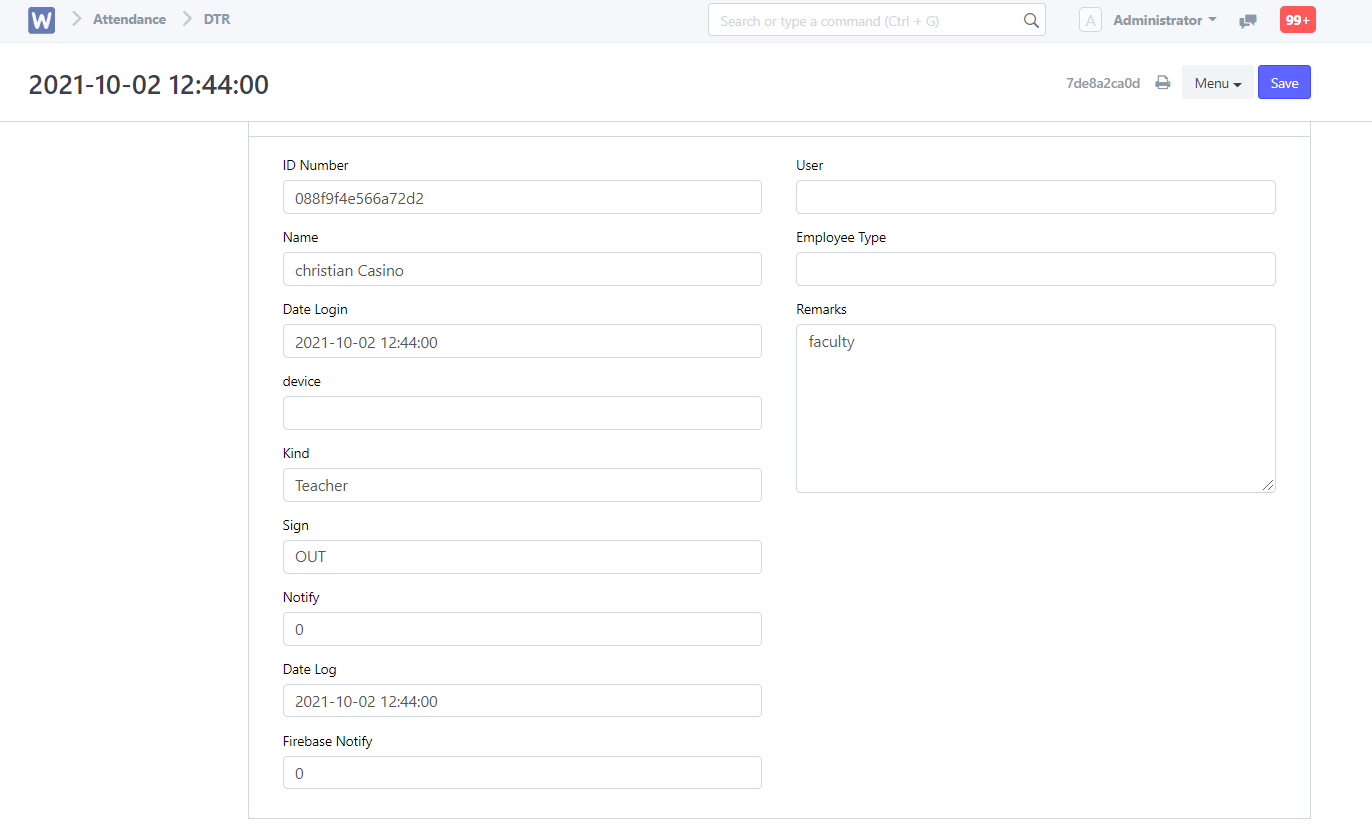Click the Employee Type field

tap(1036, 269)
